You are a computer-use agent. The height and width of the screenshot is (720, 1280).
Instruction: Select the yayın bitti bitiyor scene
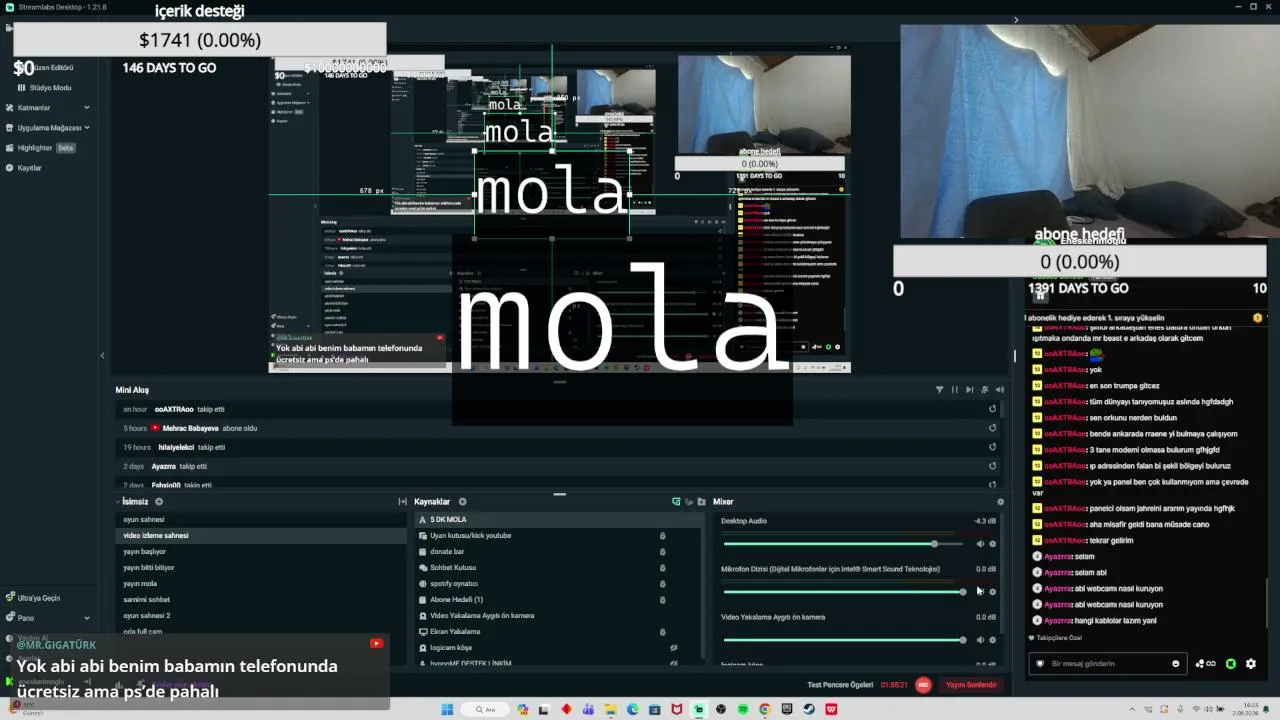coord(262,568)
